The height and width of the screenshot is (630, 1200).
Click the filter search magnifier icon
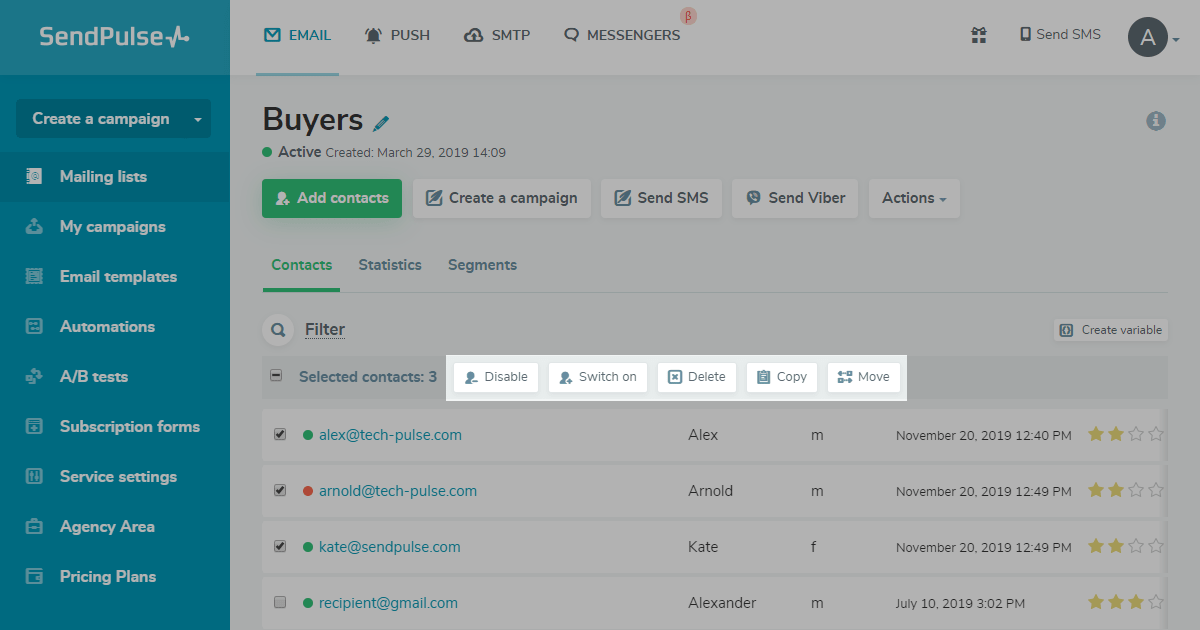click(277, 330)
